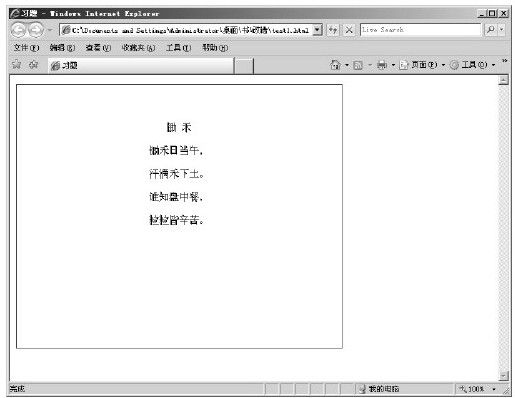This screenshot has height=398, width=515.
Task: Expand the address bar history dropdown
Action: click(318, 30)
